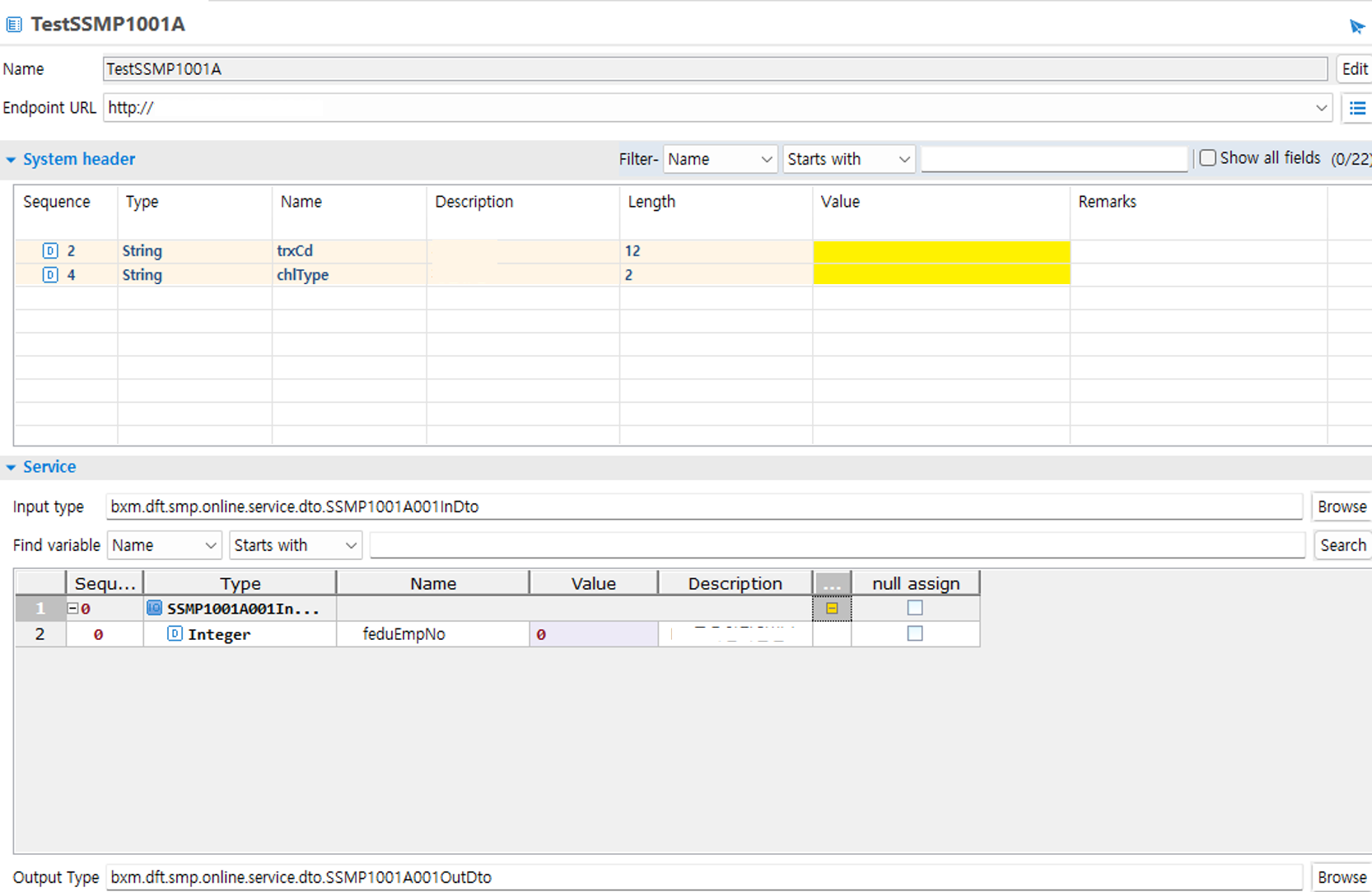1372x892 pixels.
Task: Click the yellow Value cell for trxCd
Action: 940,251
